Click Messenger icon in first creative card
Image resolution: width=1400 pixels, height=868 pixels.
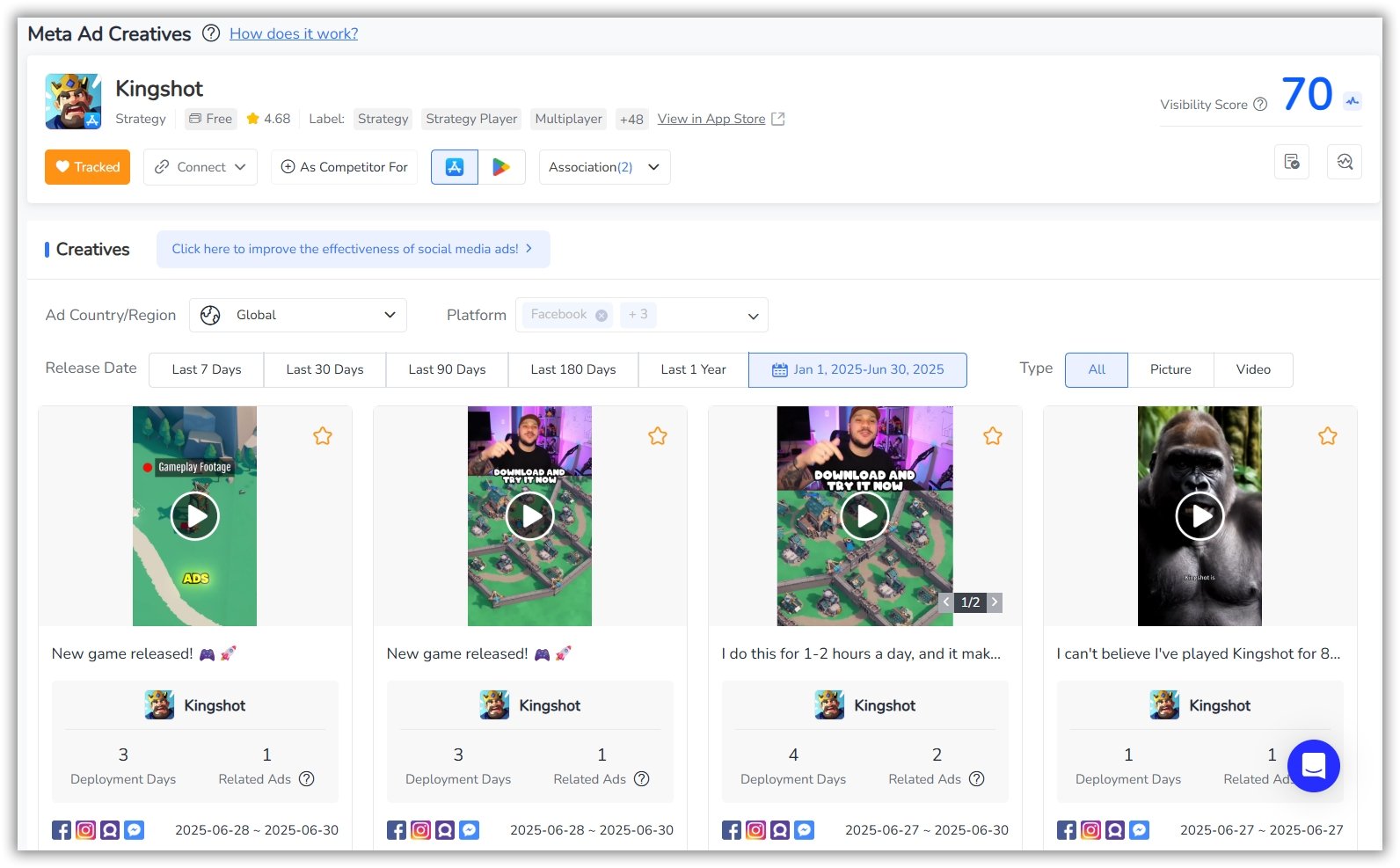(134, 830)
